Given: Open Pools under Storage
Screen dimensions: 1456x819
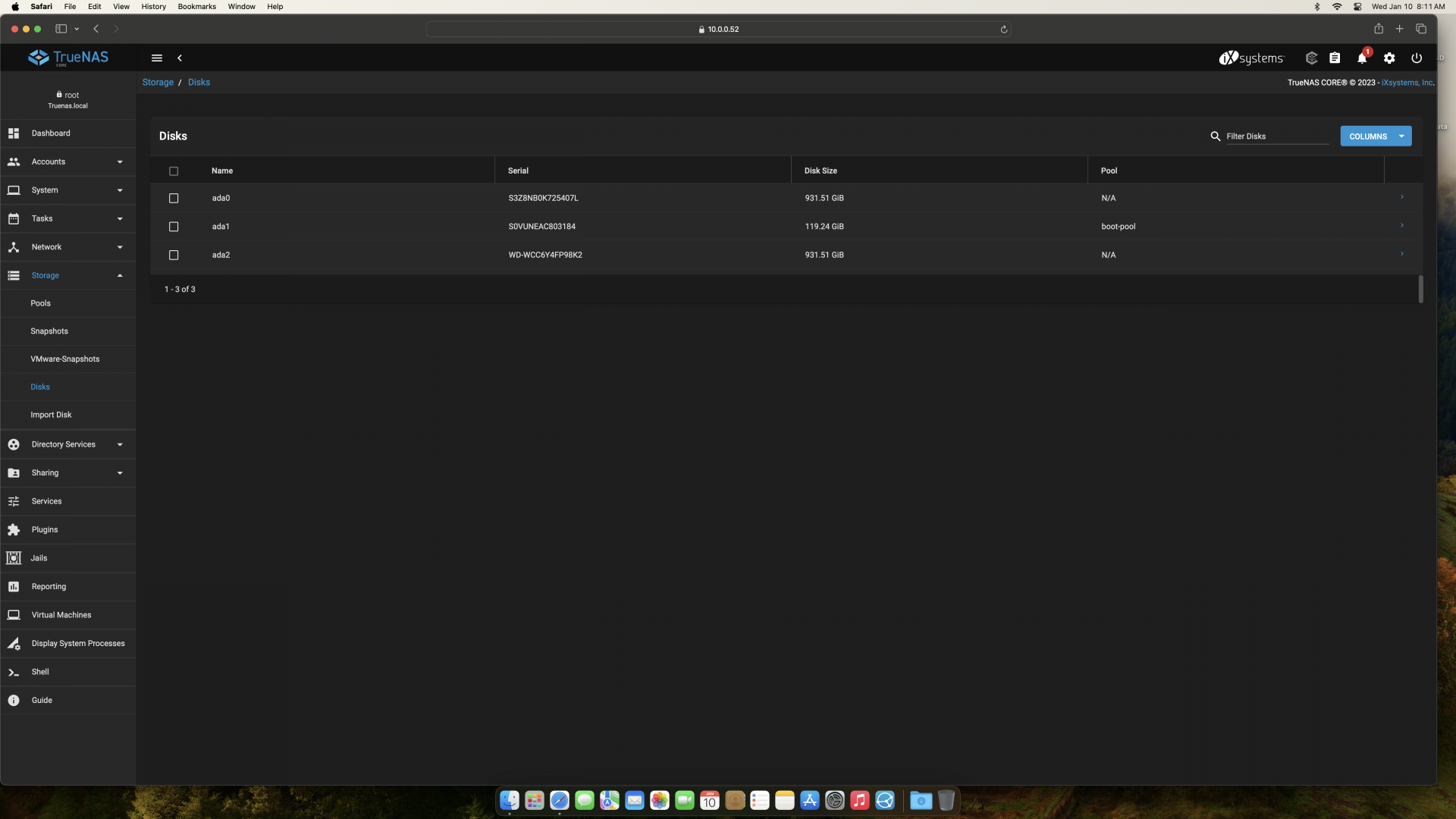Looking at the screenshot, I should (x=41, y=303).
